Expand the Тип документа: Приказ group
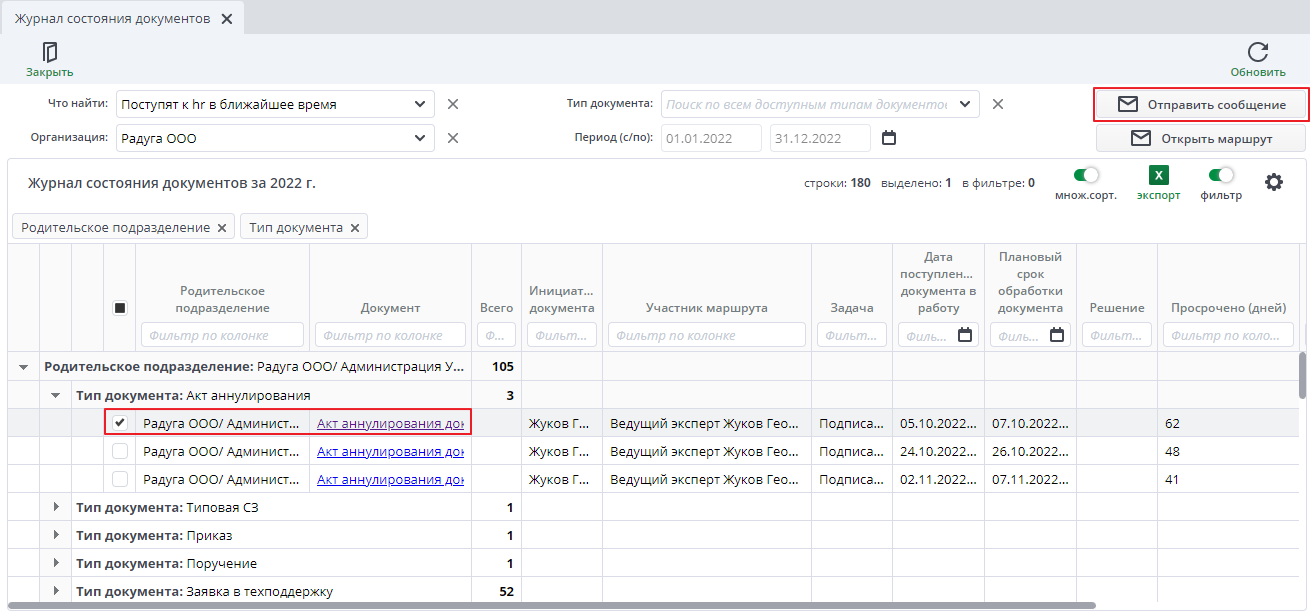Viewport: 1310px width, 611px height. 57,535
